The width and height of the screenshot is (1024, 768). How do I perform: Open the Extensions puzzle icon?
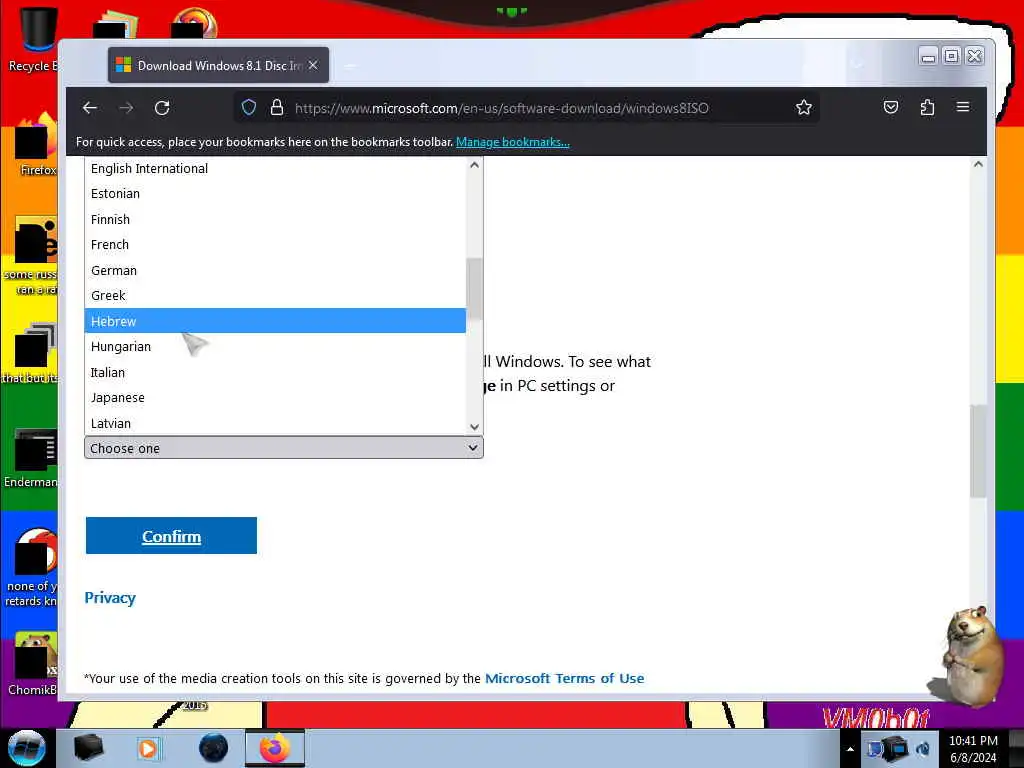pyautogui.click(x=927, y=107)
